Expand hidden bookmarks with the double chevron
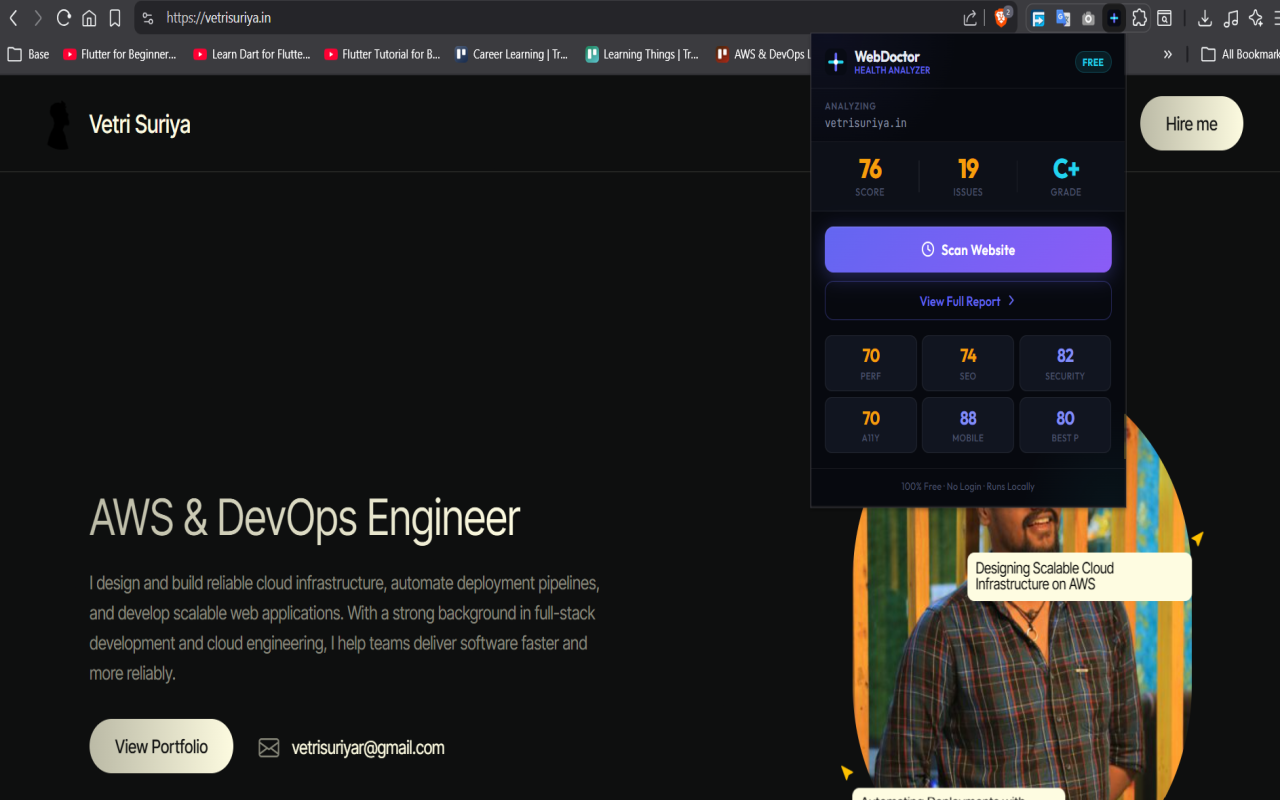 [x=1167, y=54]
